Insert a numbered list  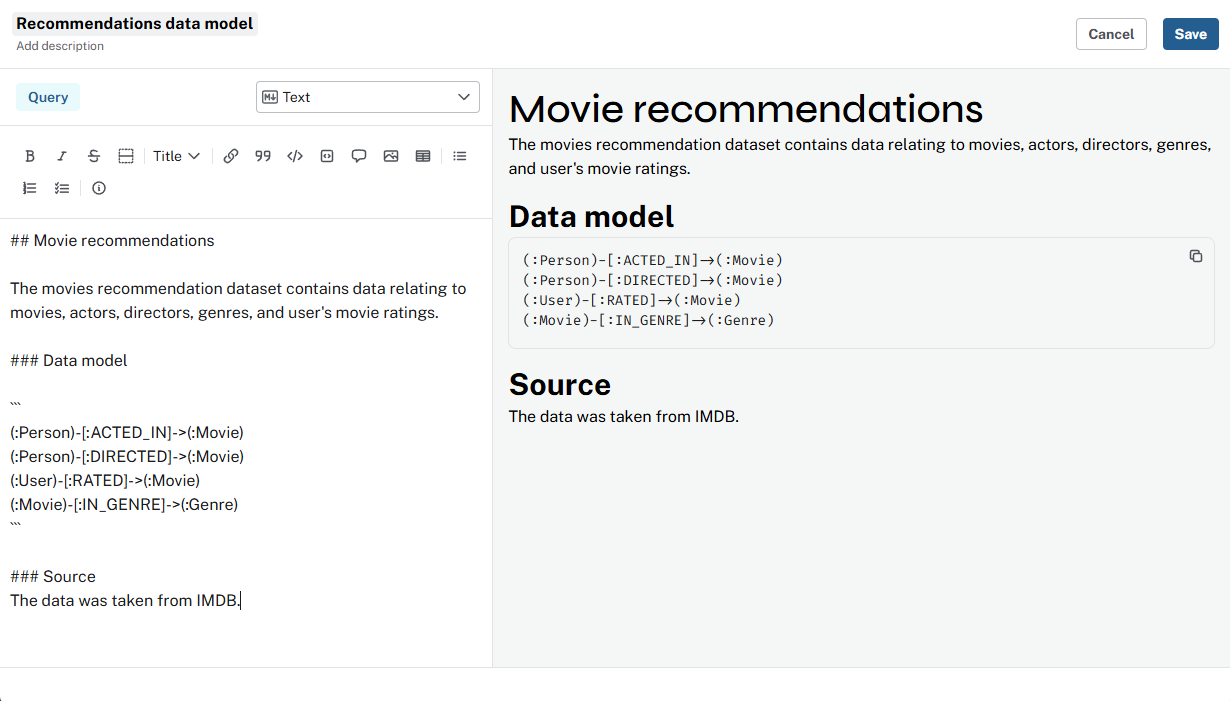(x=30, y=188)
